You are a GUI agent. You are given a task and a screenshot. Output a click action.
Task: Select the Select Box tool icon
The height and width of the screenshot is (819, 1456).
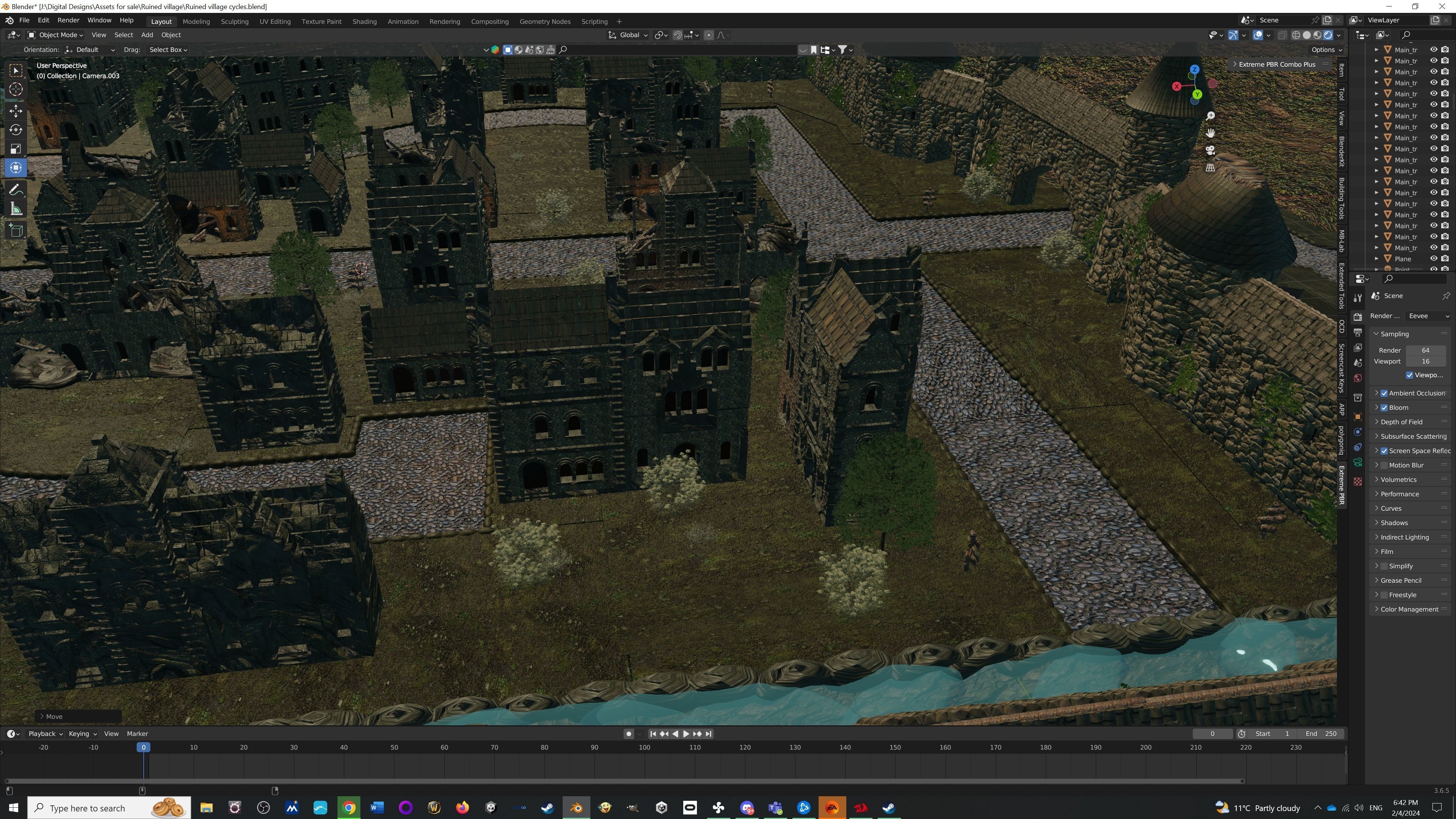(x=16, y=70)
